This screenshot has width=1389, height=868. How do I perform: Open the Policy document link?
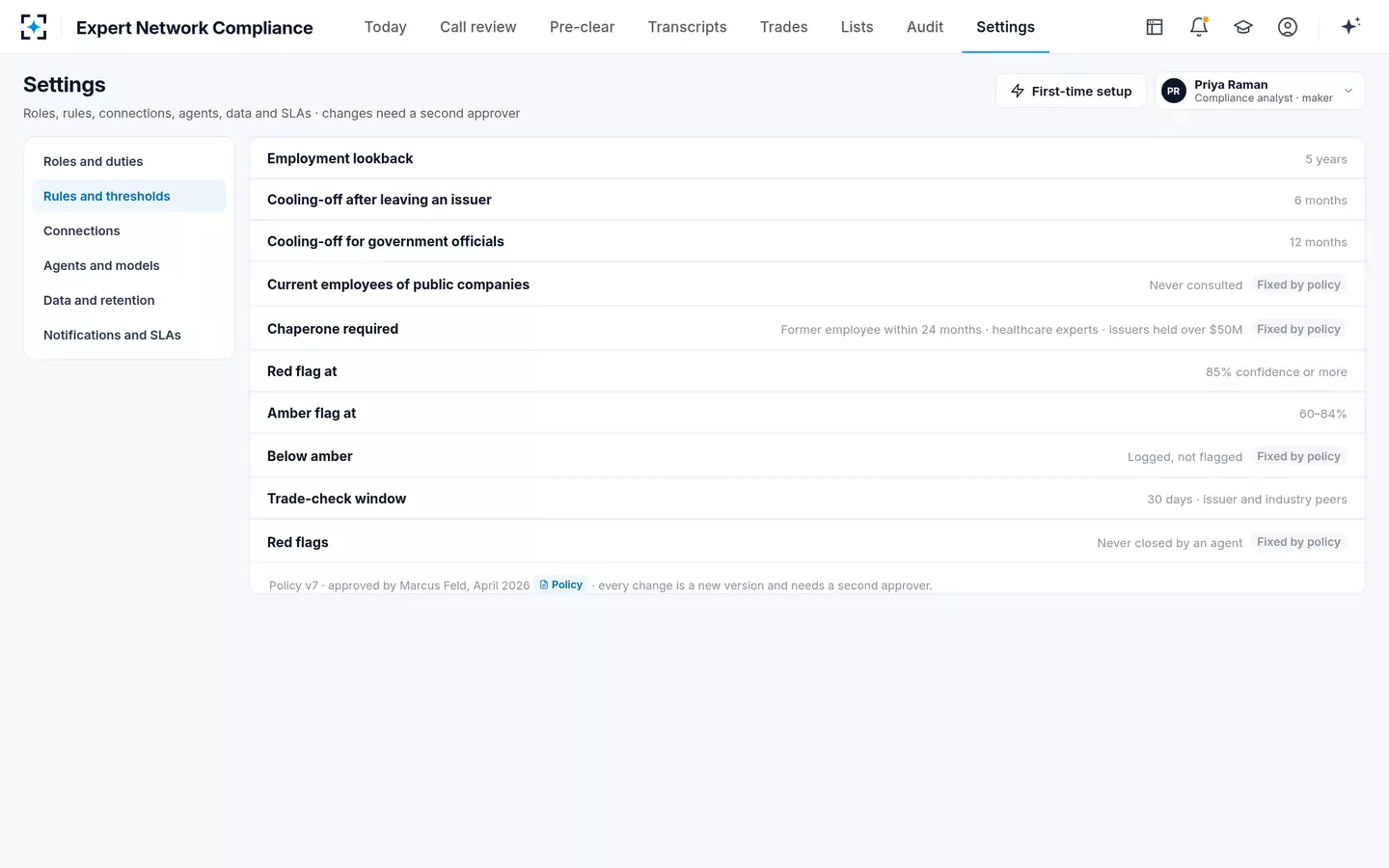pyautogui.click(x=561, y=584)
